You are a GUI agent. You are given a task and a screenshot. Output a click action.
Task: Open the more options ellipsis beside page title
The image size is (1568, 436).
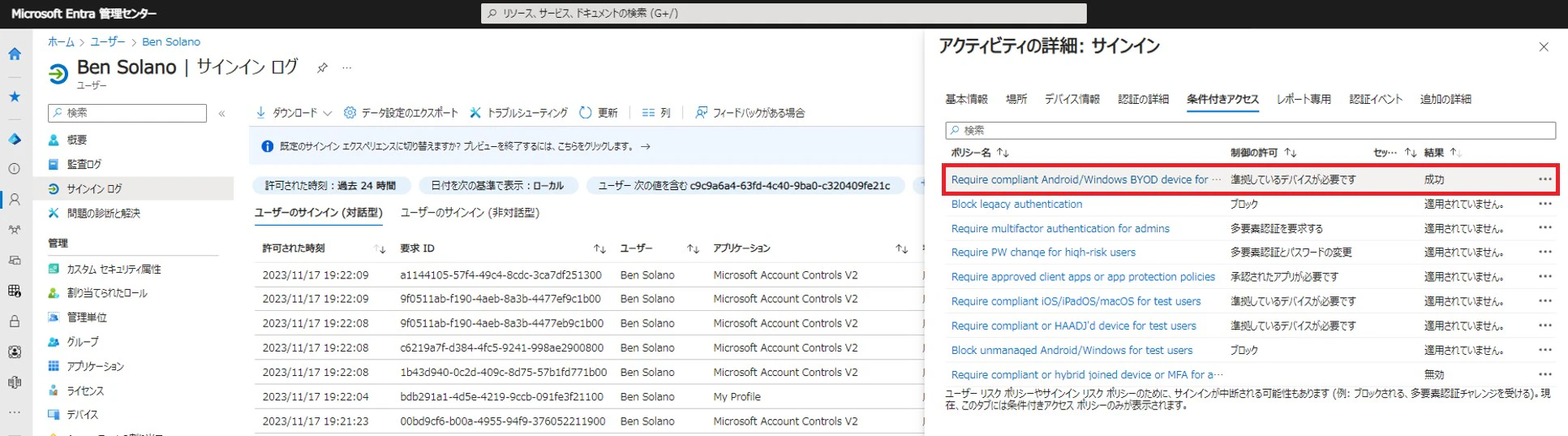[347, 68]
